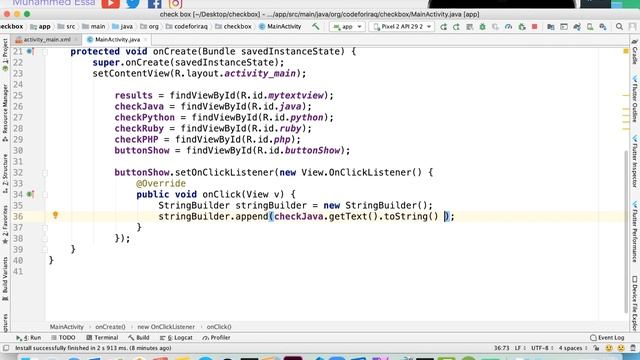
Task: Open the Device File Explorer panel
Action: tap(635, 303)
